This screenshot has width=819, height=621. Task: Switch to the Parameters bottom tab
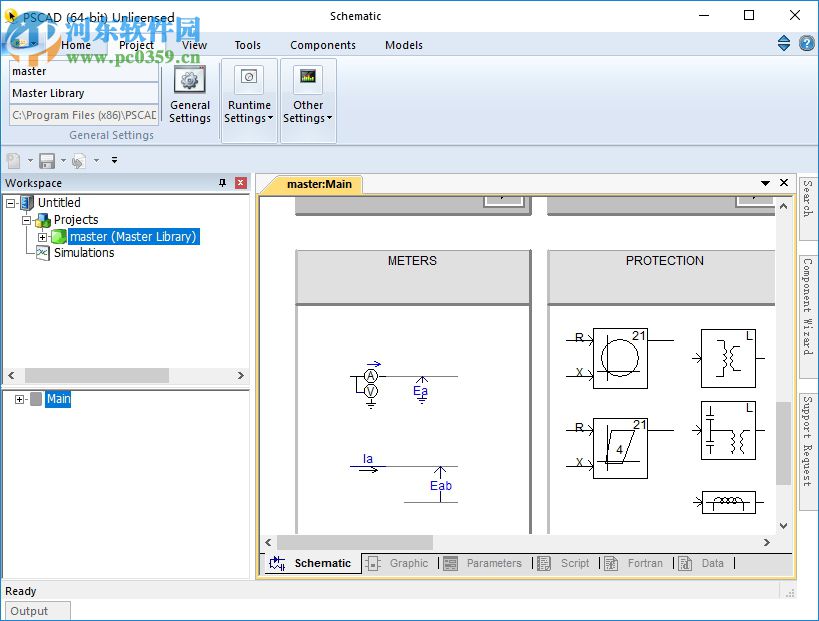(x=493, y=563)
